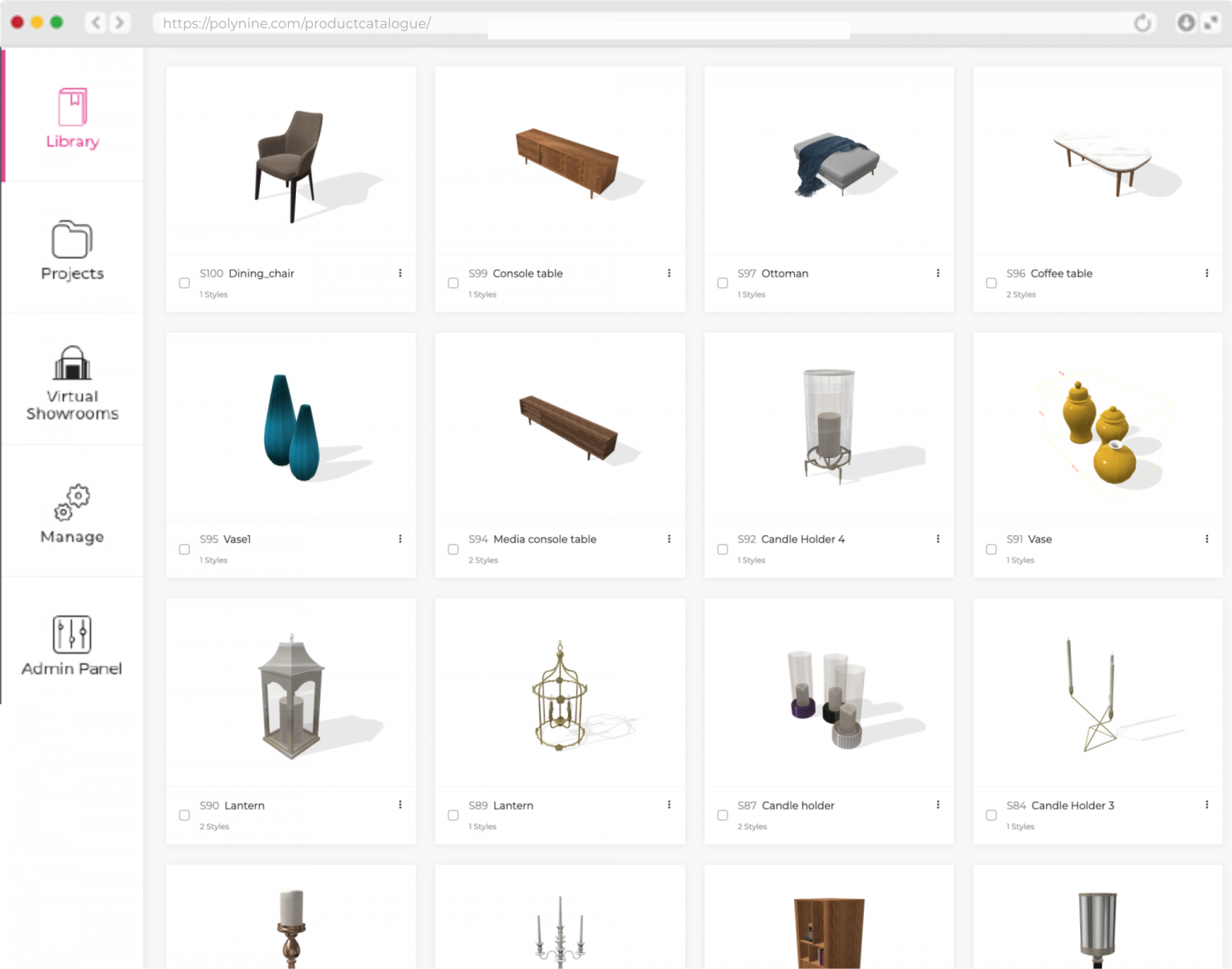Viewport: 1232px width, 969px height.
Task: Click the browser forward arrow
Action: pyautogui.click(x=120, y=22)
